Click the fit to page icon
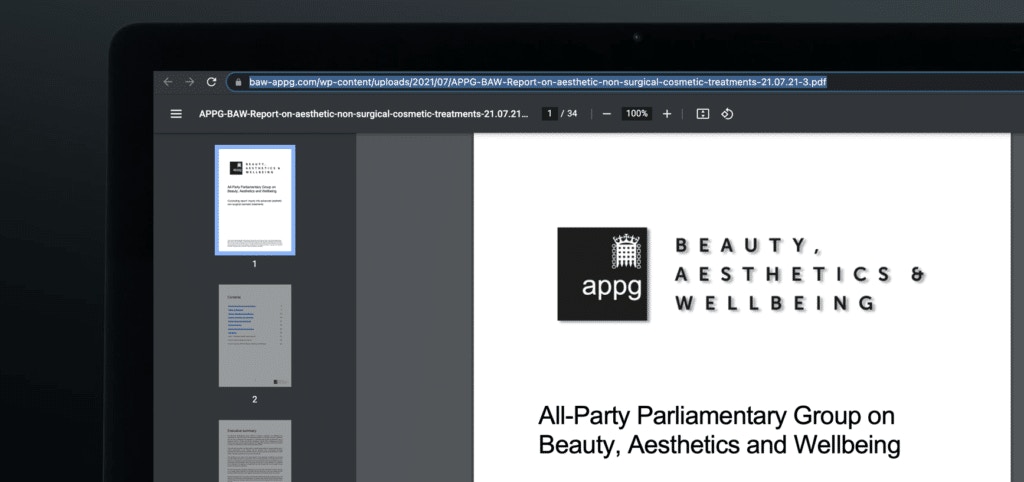The height and width of the screenshot is (482, 1024). (x=702, y=114)
